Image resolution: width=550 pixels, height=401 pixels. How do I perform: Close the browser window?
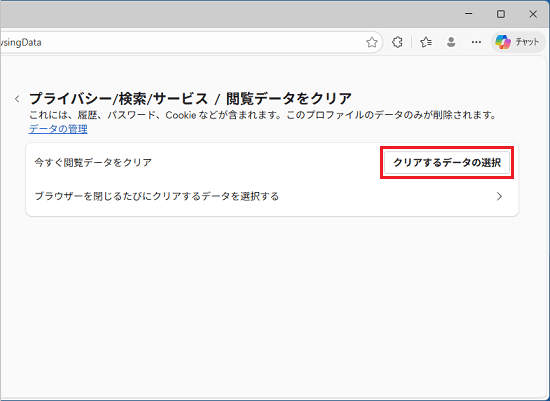click(533, 14)
